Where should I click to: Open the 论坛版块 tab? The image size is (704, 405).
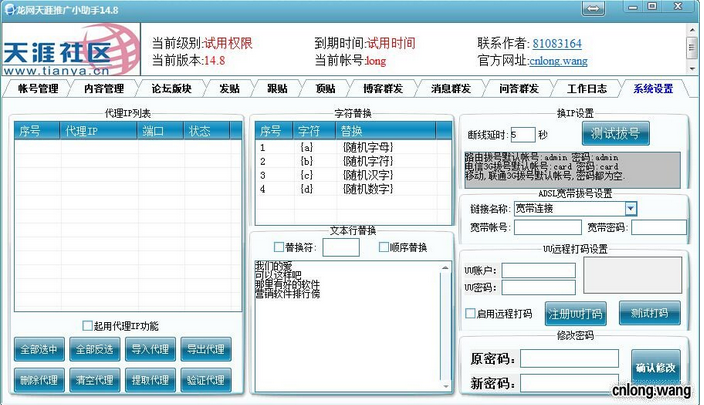coord(172,88)
